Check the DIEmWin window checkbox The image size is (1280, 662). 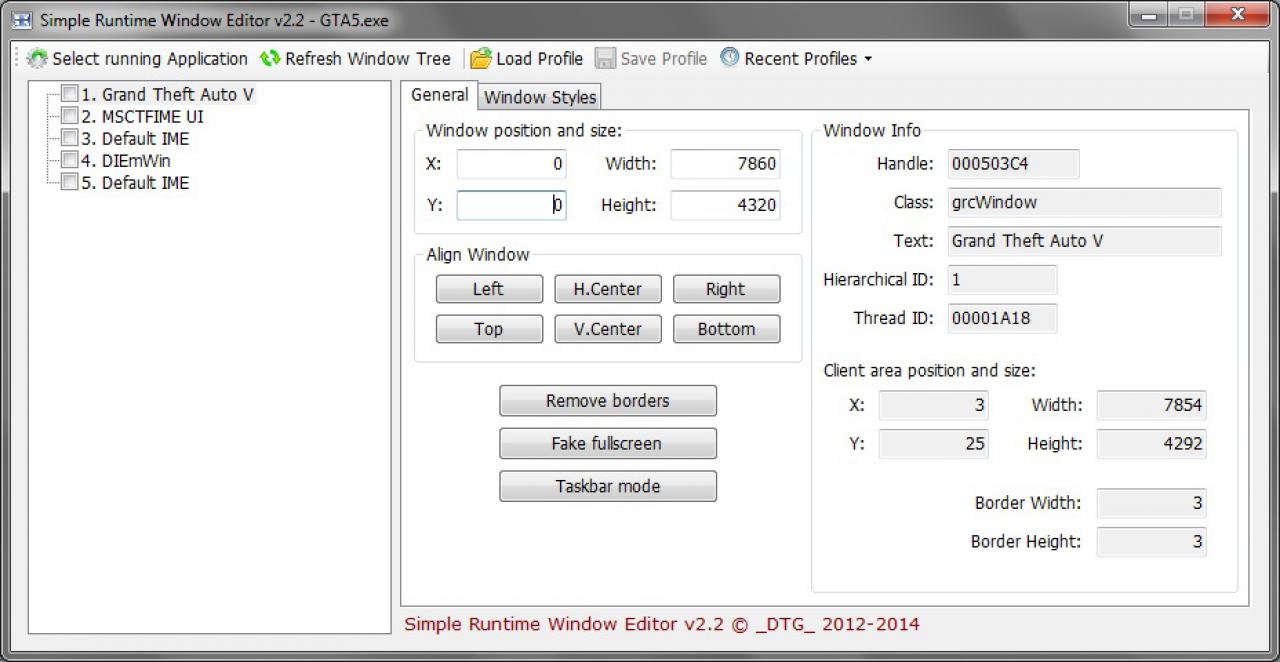(70, 160)
